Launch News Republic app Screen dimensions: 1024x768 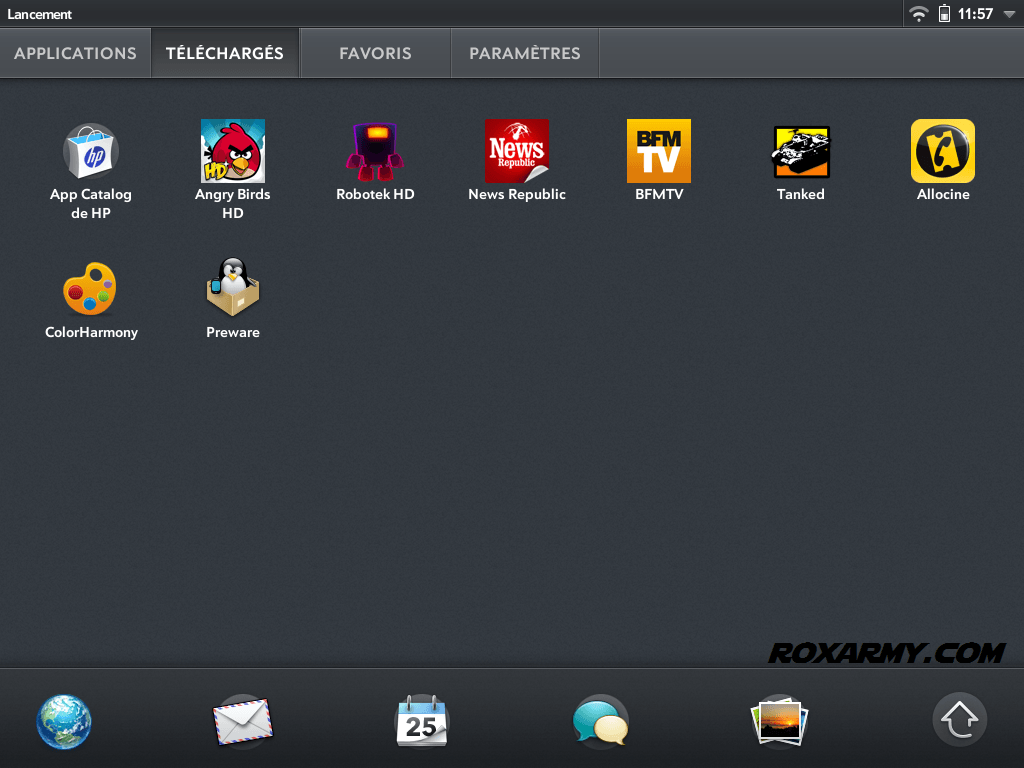(x=517, y=152)
